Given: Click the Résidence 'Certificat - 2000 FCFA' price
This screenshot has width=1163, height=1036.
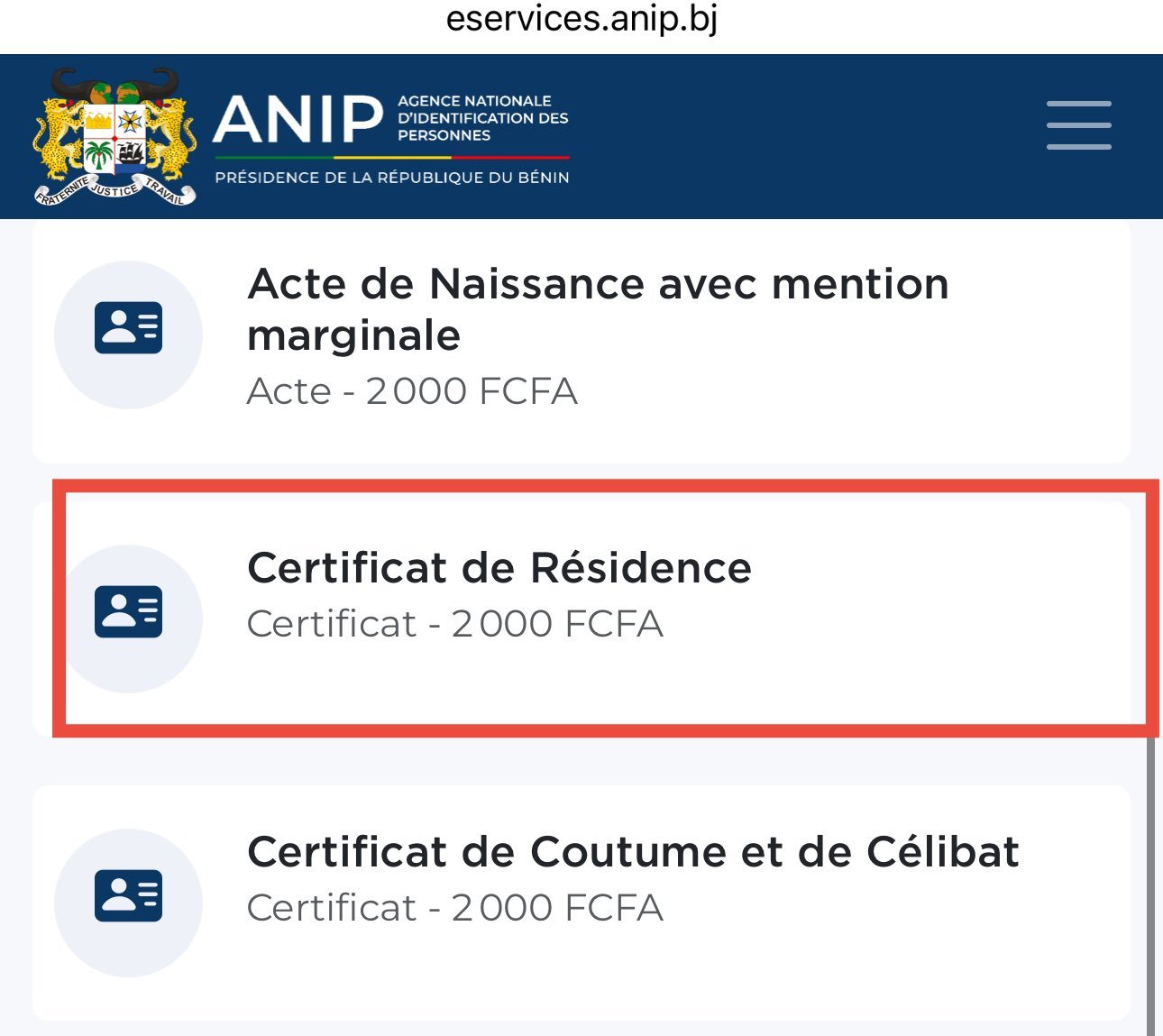Looking at the screenshot, I should click(x=455, y=624).
